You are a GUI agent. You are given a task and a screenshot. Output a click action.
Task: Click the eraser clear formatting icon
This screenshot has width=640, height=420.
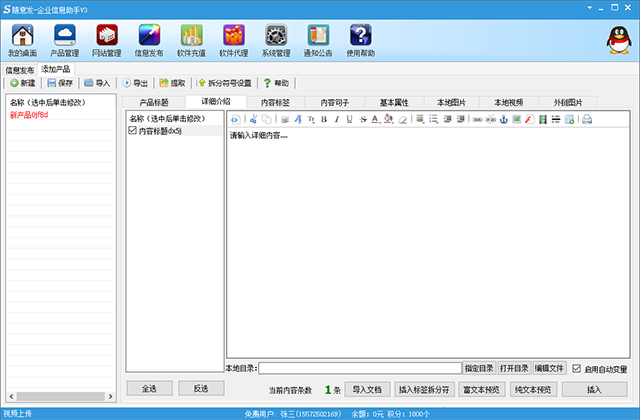[402, 120]
